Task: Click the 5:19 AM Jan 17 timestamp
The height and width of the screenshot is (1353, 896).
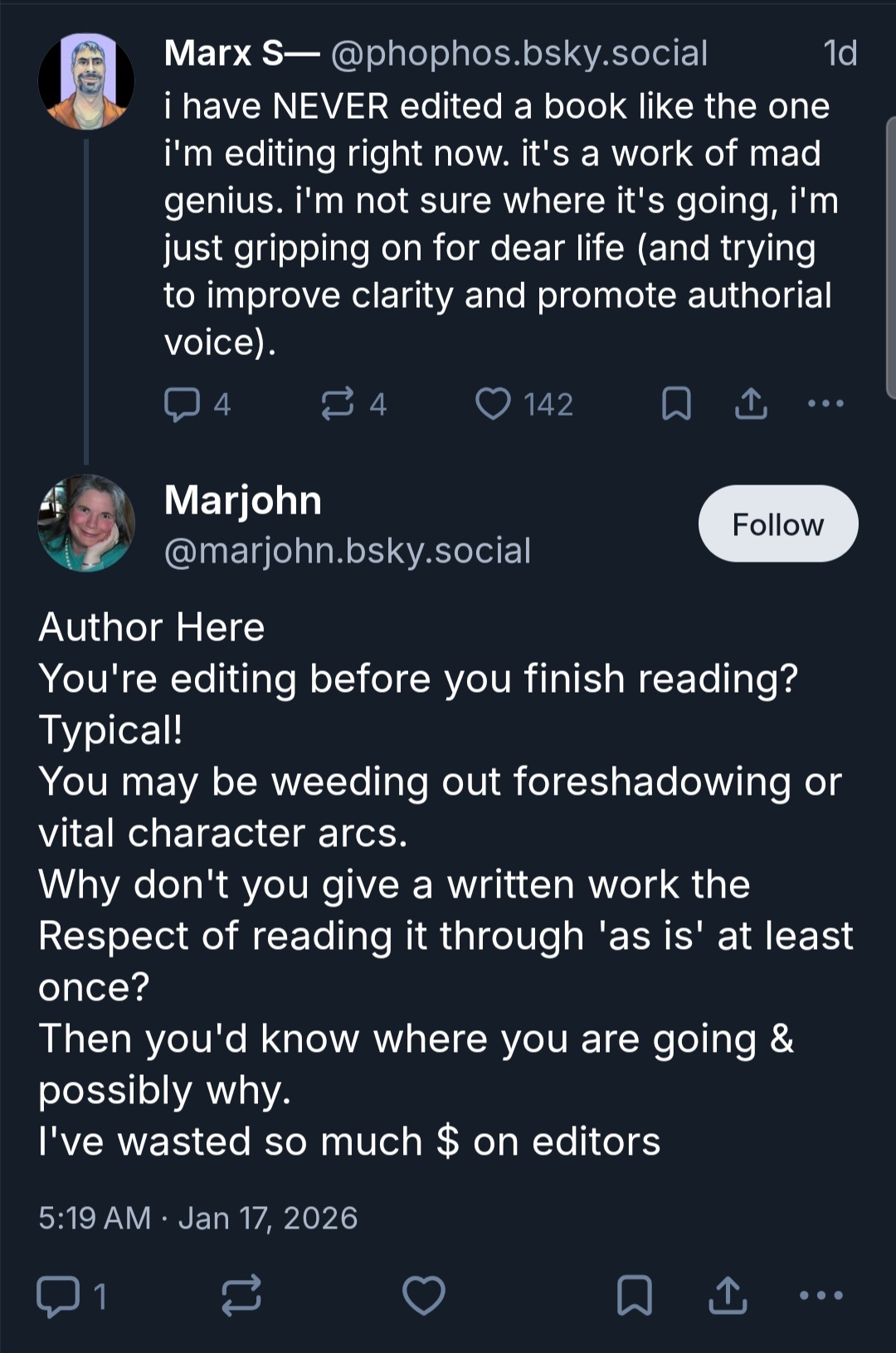Action: tap(198, 1219)
